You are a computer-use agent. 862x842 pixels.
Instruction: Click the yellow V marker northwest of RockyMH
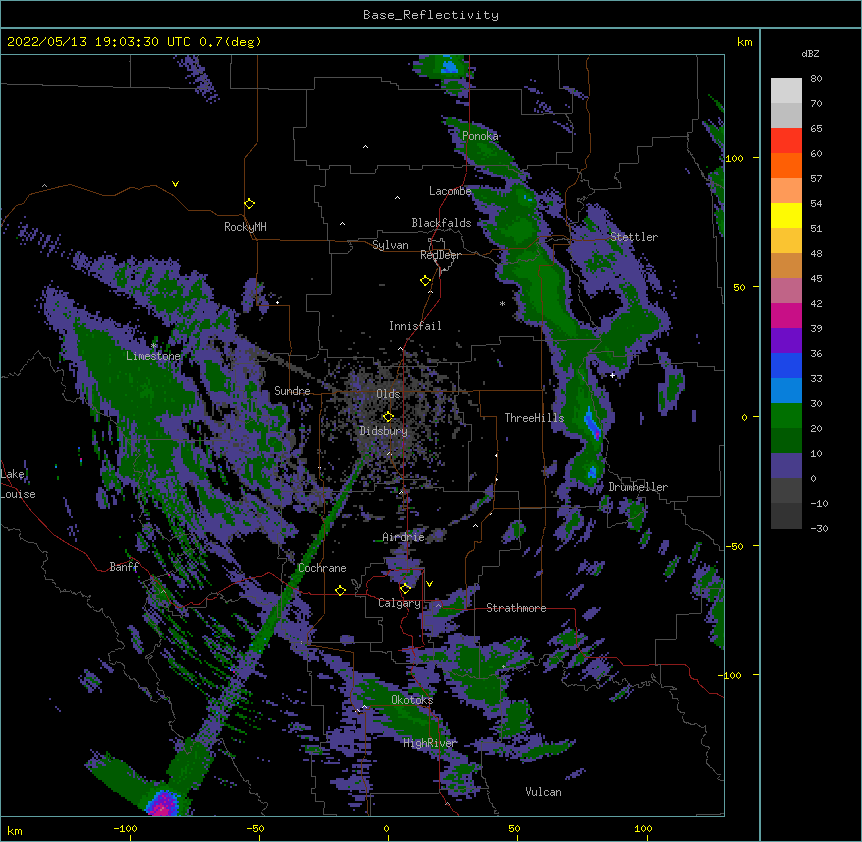175,184
